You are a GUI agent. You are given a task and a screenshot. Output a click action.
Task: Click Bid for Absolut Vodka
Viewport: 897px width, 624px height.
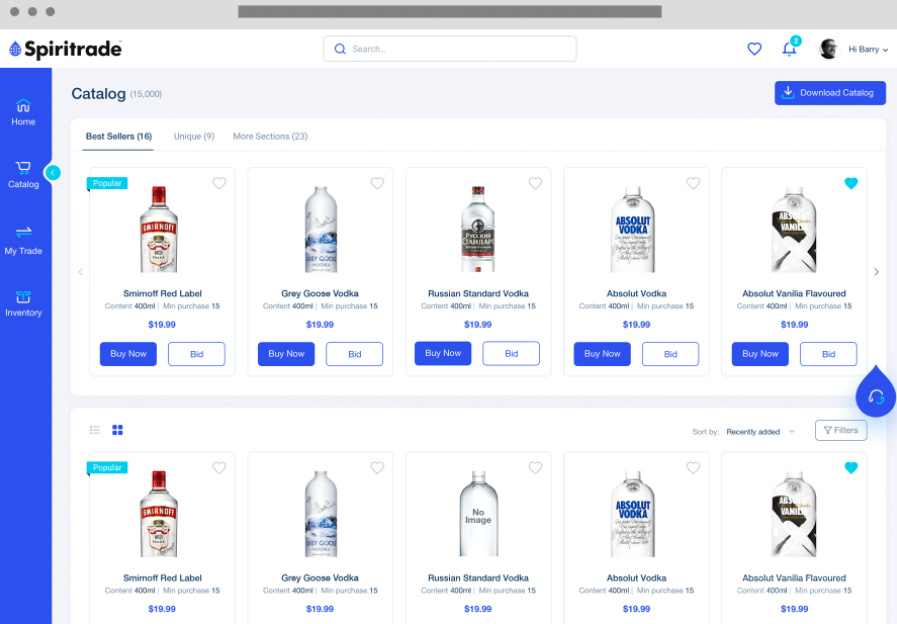670,354
